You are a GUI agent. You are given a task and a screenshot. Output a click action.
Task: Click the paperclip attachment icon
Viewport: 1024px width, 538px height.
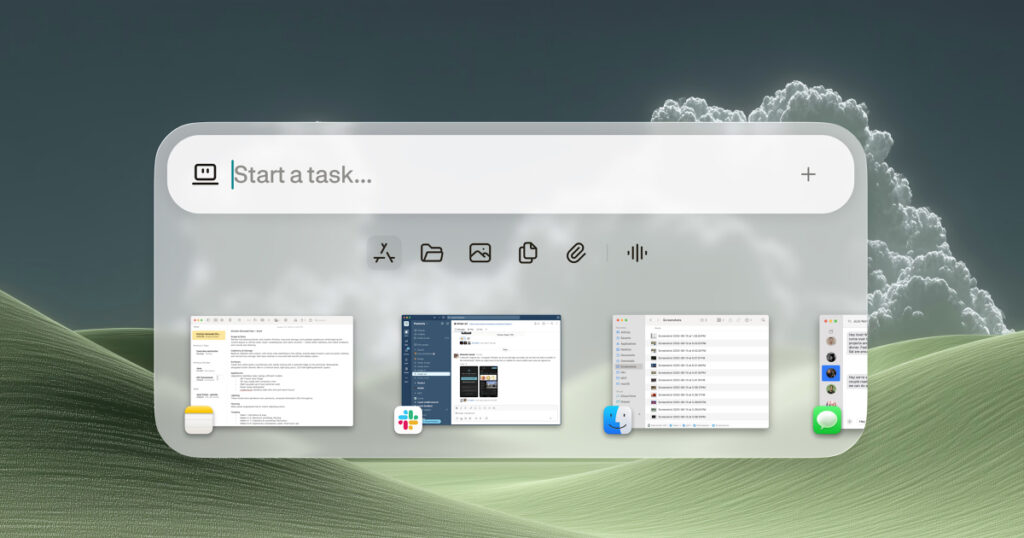click(x=575, y=253)
